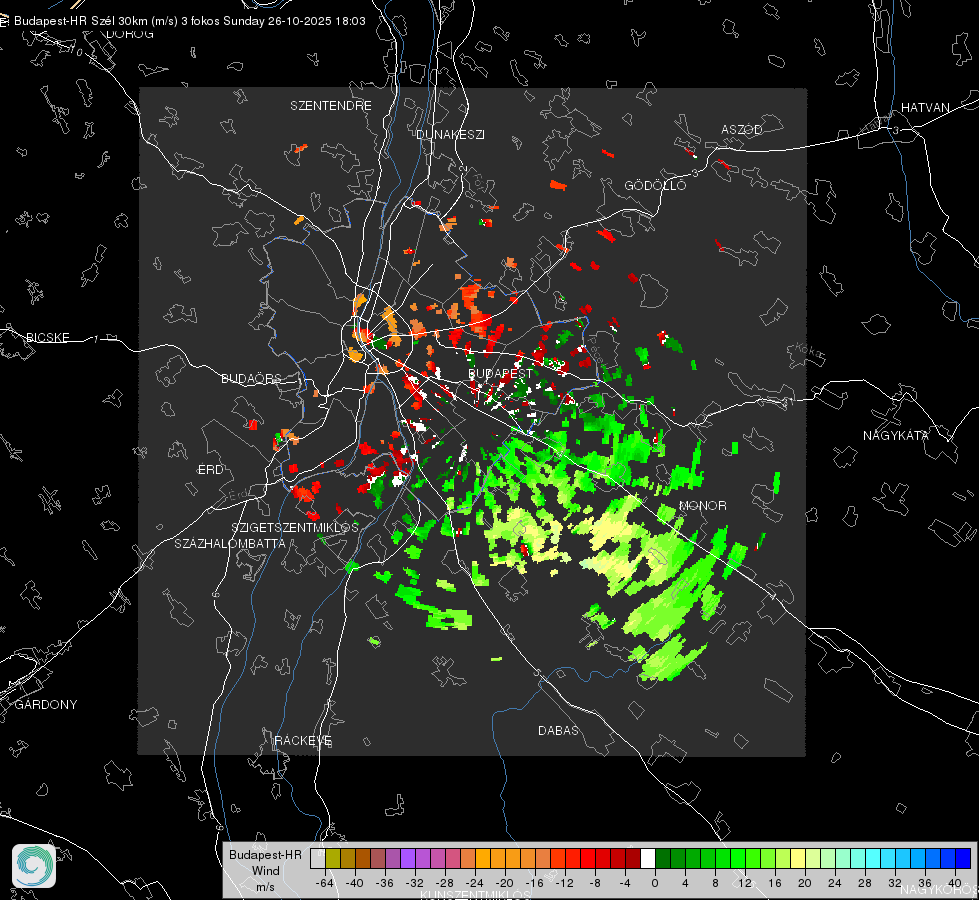Click the BUDAPEST city label
This screenshot has height=900, width=979.
coord(501,373)
